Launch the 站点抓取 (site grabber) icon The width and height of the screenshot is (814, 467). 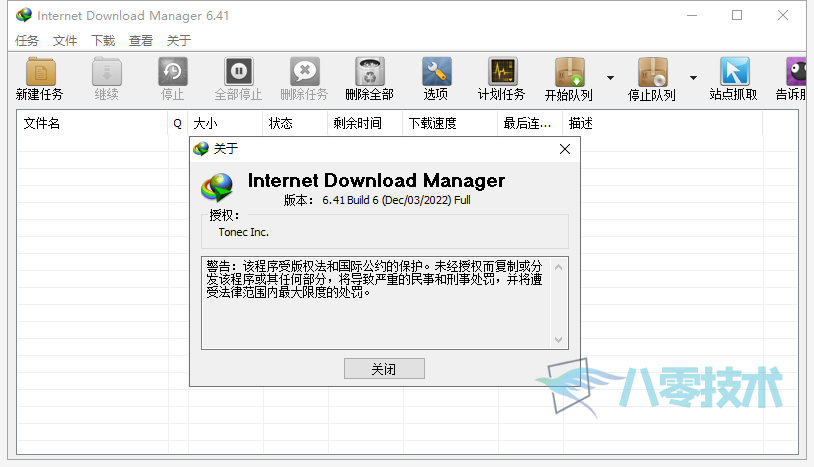[734, 72]
